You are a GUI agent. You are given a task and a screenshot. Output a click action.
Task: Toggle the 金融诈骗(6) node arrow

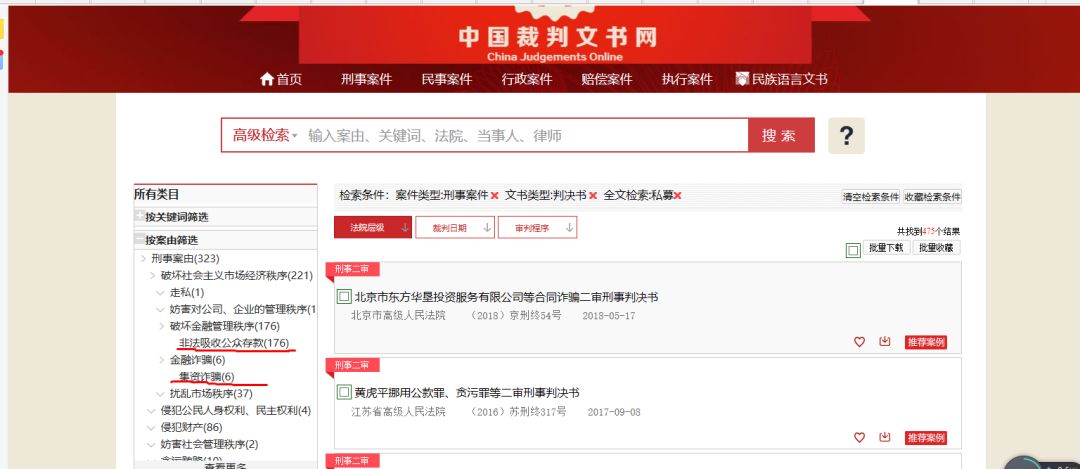click(162, 360)
